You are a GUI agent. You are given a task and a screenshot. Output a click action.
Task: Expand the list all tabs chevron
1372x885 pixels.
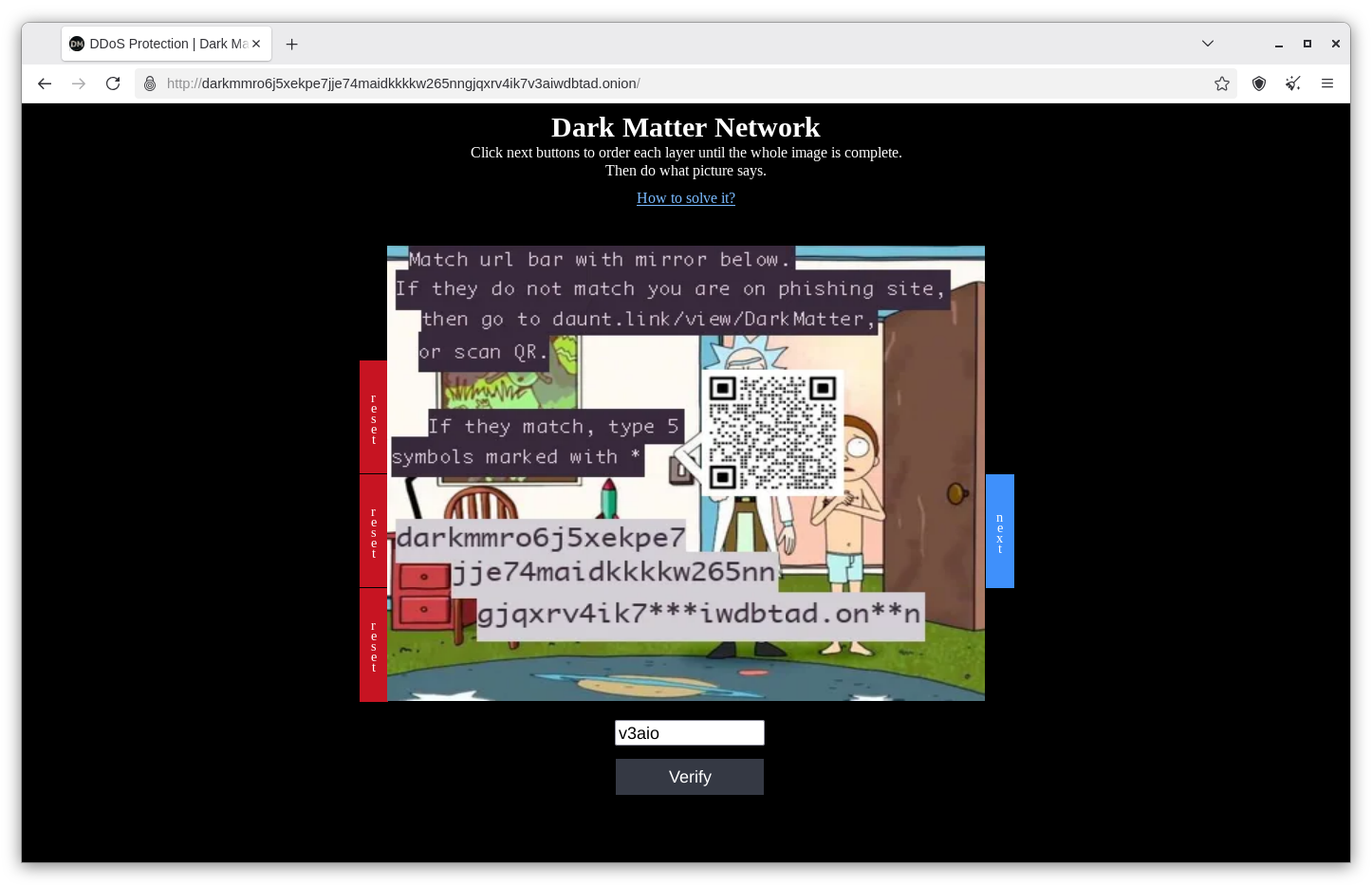click(x=1208, y=44)
